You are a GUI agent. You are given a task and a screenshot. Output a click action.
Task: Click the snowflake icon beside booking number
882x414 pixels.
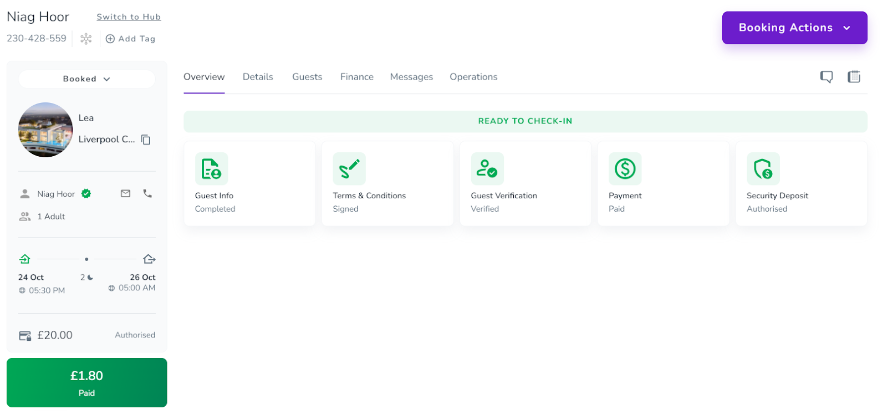[x=86, y=39]
